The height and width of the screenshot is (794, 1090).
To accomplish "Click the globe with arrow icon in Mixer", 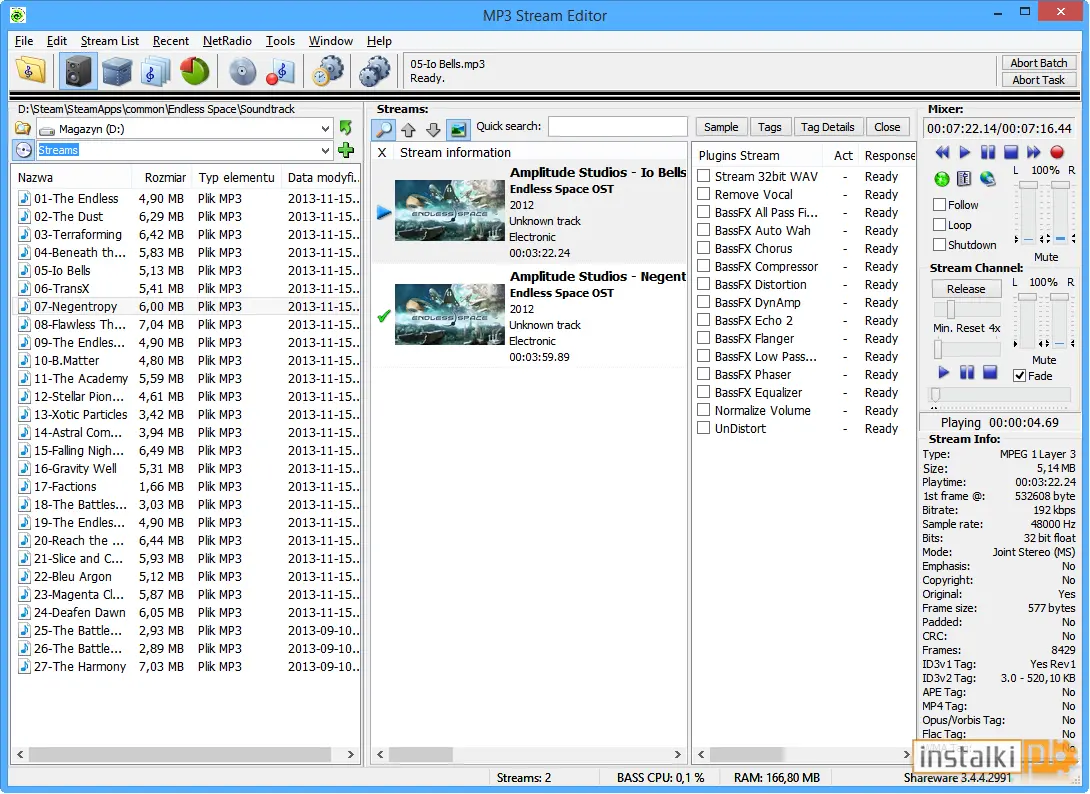I will point(987,179).
